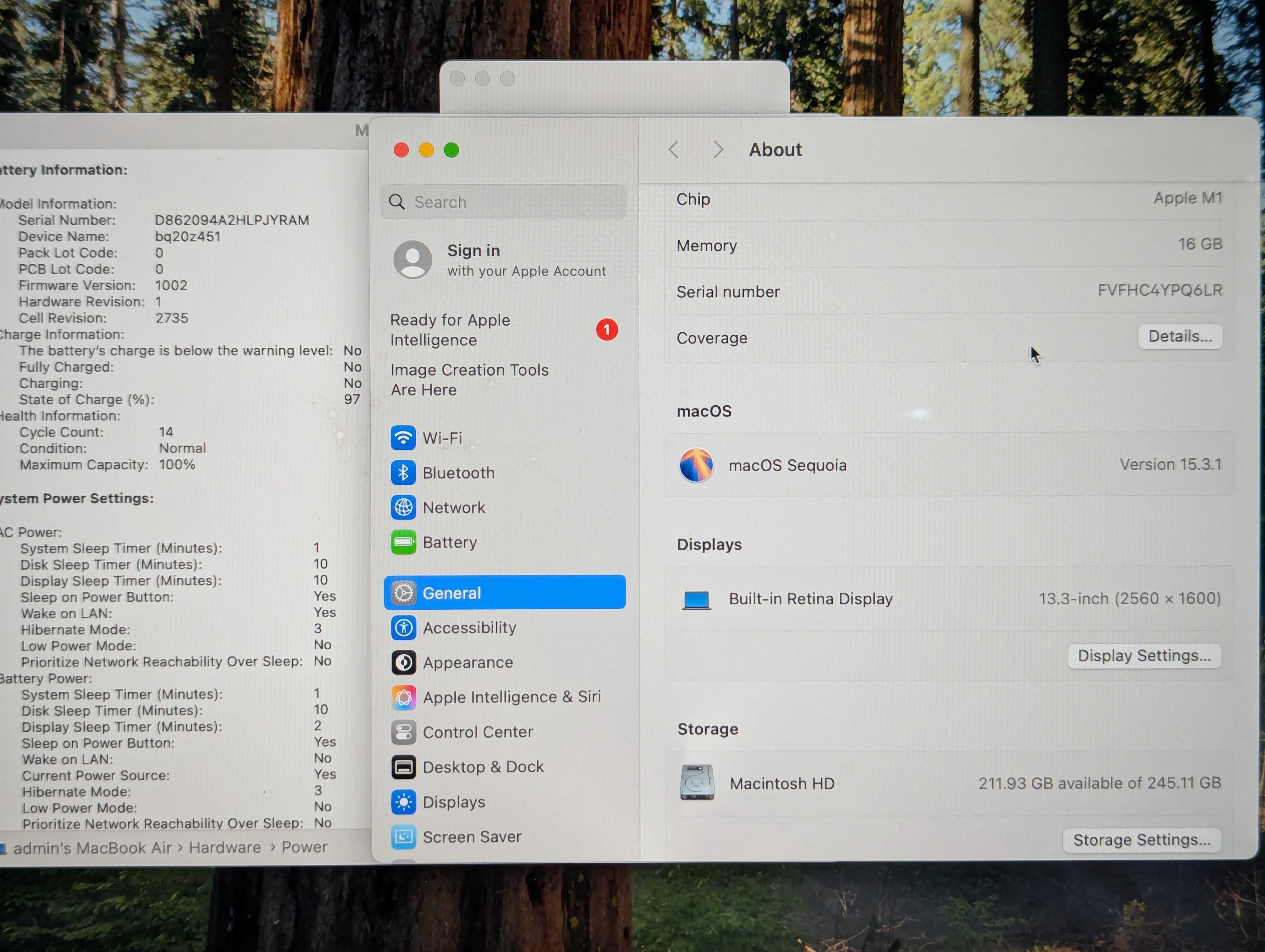Click the Macintosh HD name text
Viewport: 1265px width, 952px height.
[782, 783]
